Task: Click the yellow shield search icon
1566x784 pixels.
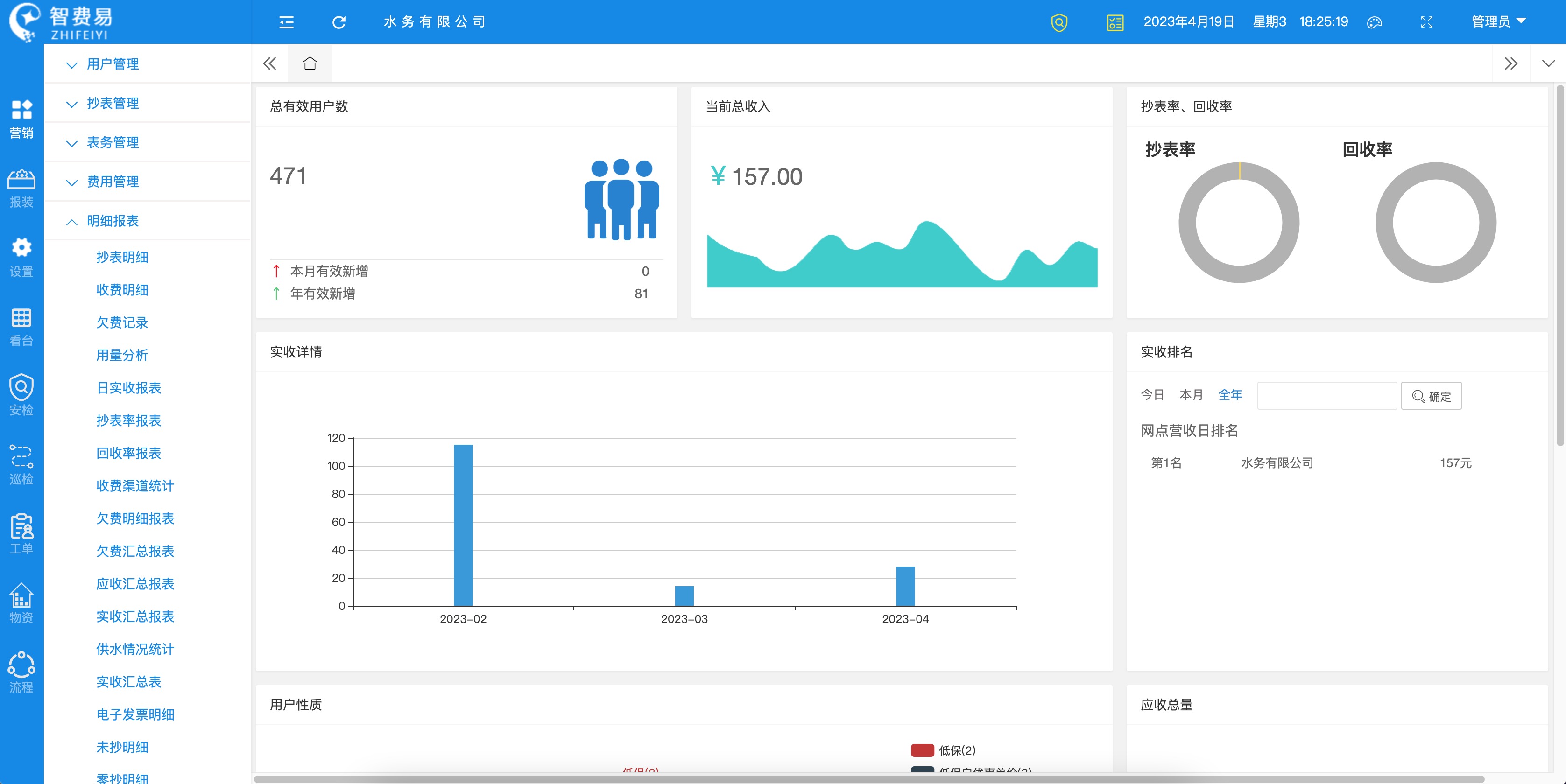Action: point(1059,22)
